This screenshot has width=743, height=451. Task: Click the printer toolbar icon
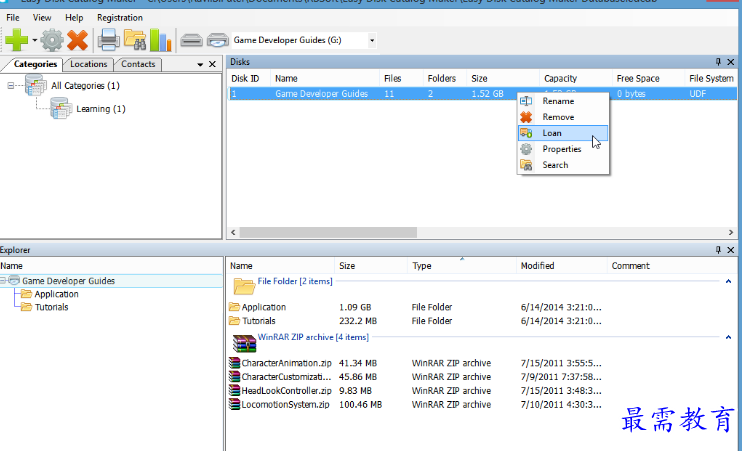tap(109, 40)
